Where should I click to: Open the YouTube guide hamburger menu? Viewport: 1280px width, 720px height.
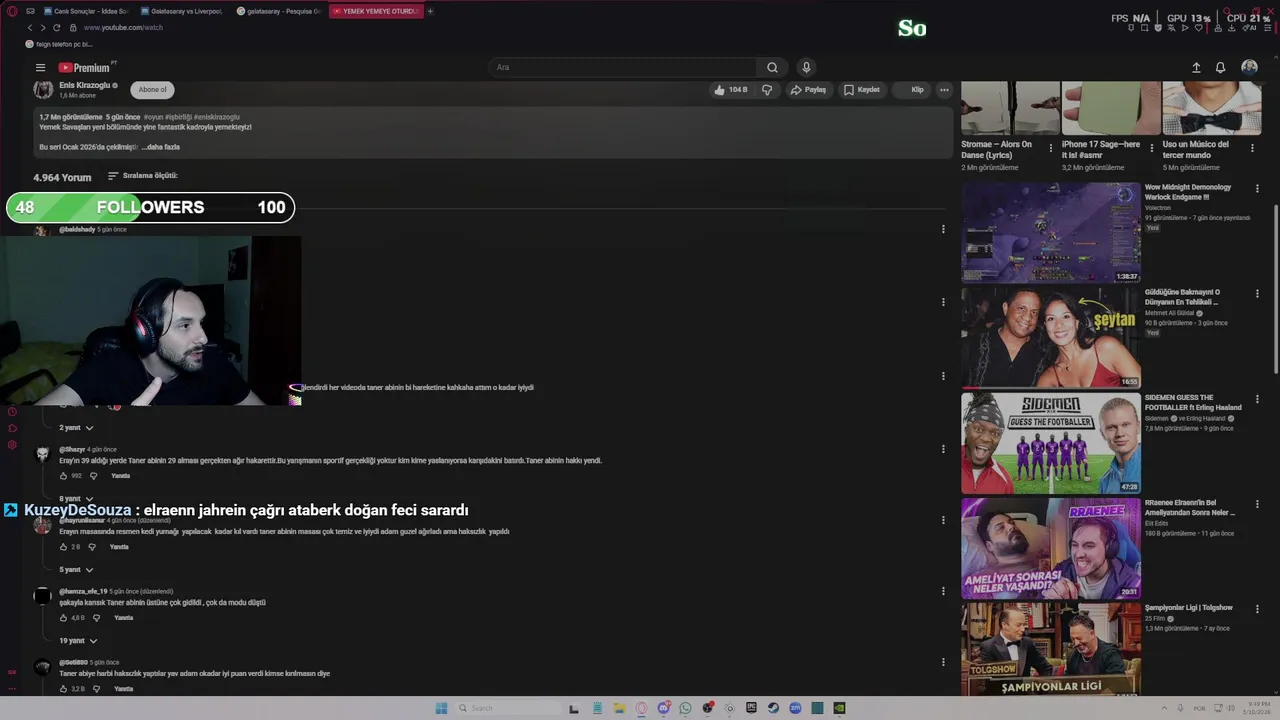click(x=40, y=68)
